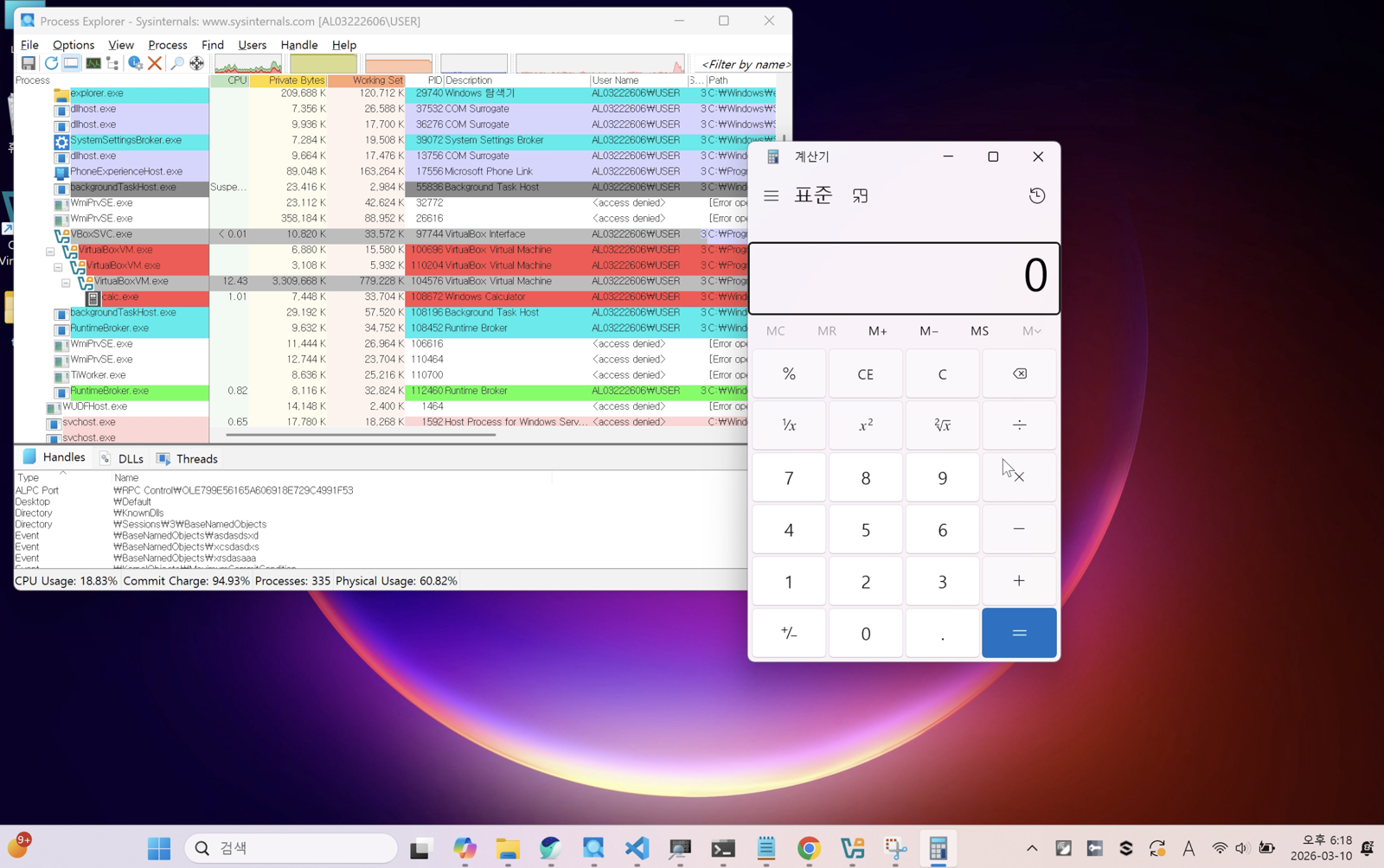This screenshot has height=868, width=1384.
Task: Click the backspace icon on calculator
Action: [1020, 373]
